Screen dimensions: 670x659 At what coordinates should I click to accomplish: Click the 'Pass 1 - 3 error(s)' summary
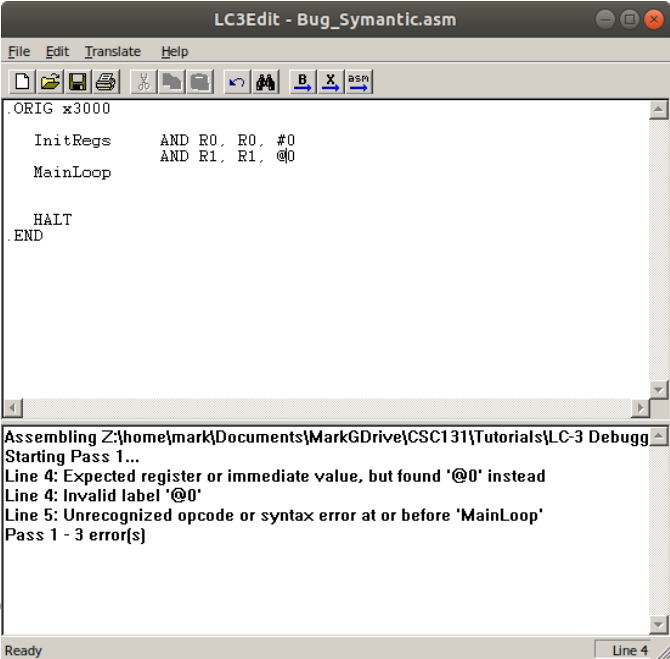[x=75, y=535]
